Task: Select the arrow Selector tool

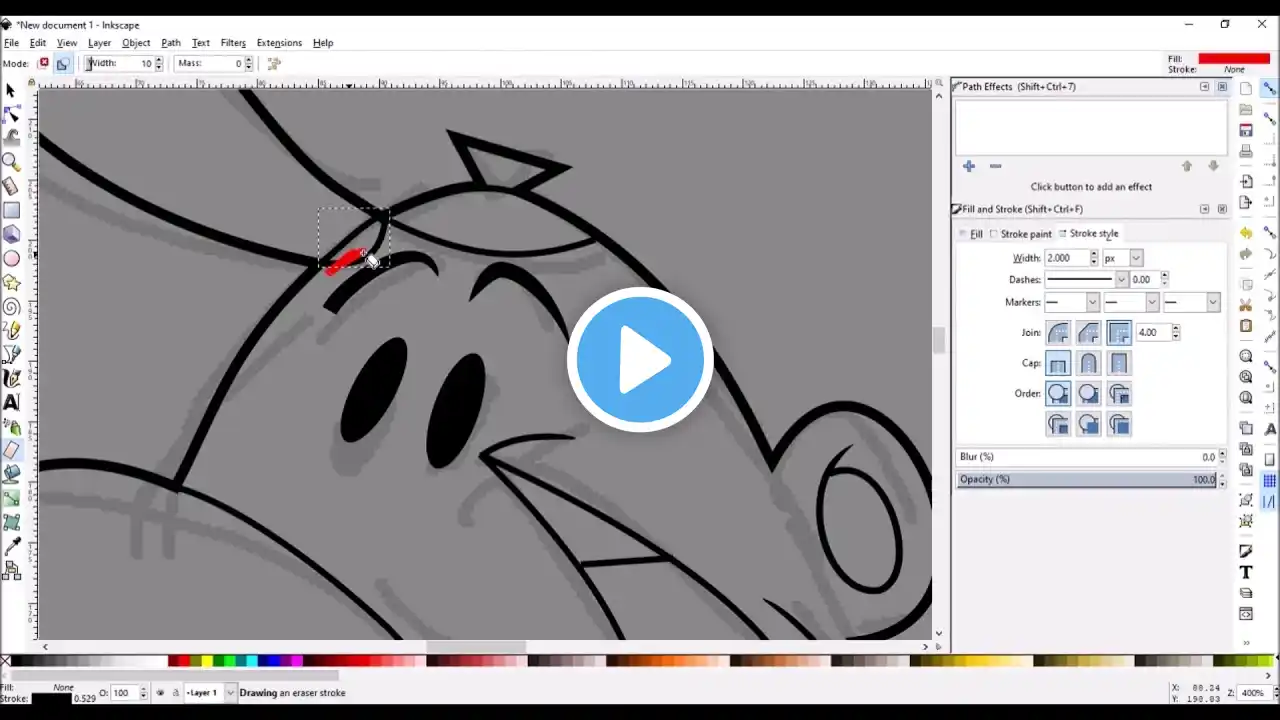Action: 11,90
